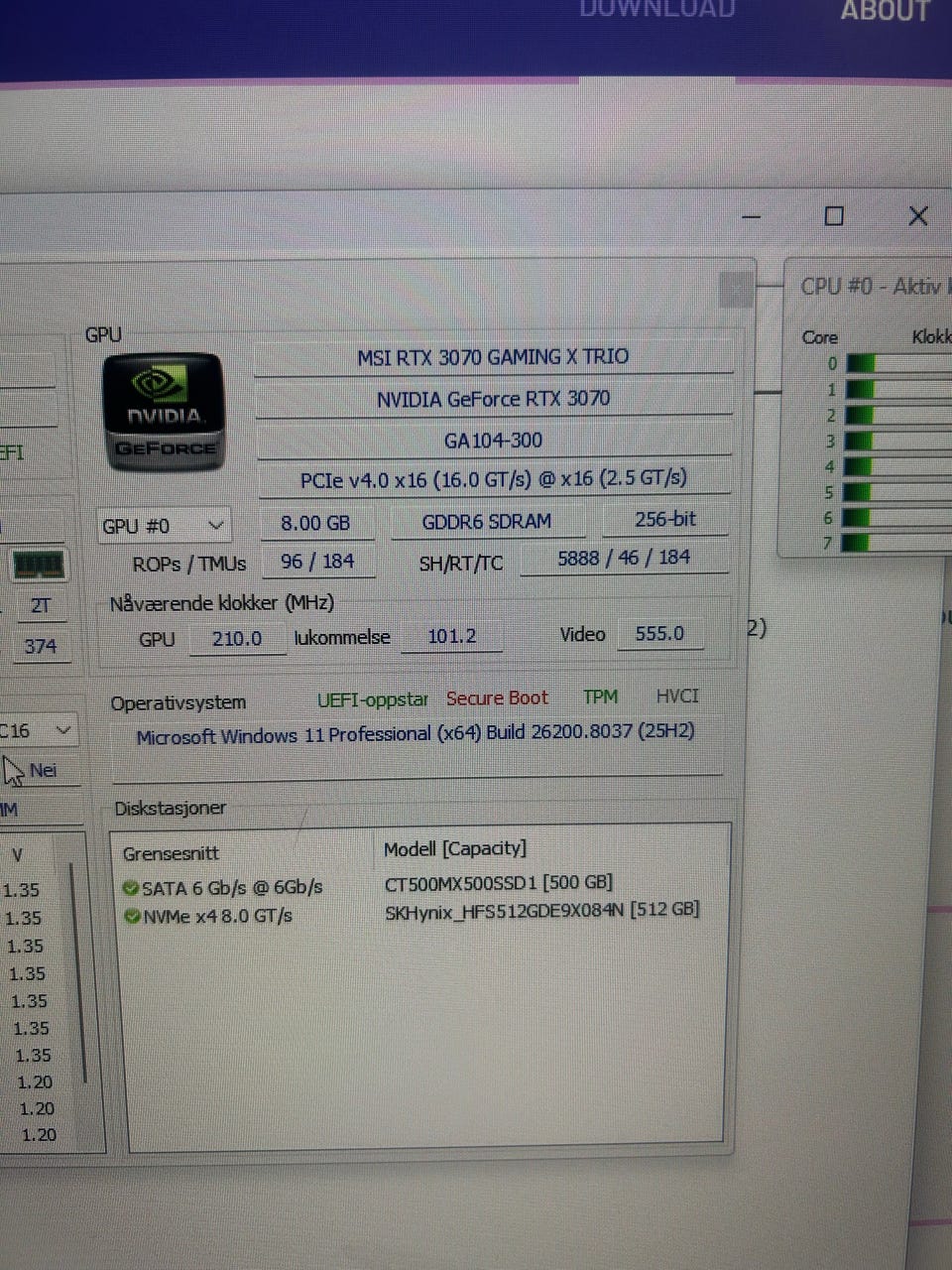Click the Grensesnitt column header
The height and width of the screenshot is (1270, 952).
pyautogui.click(x=171, y=853)
